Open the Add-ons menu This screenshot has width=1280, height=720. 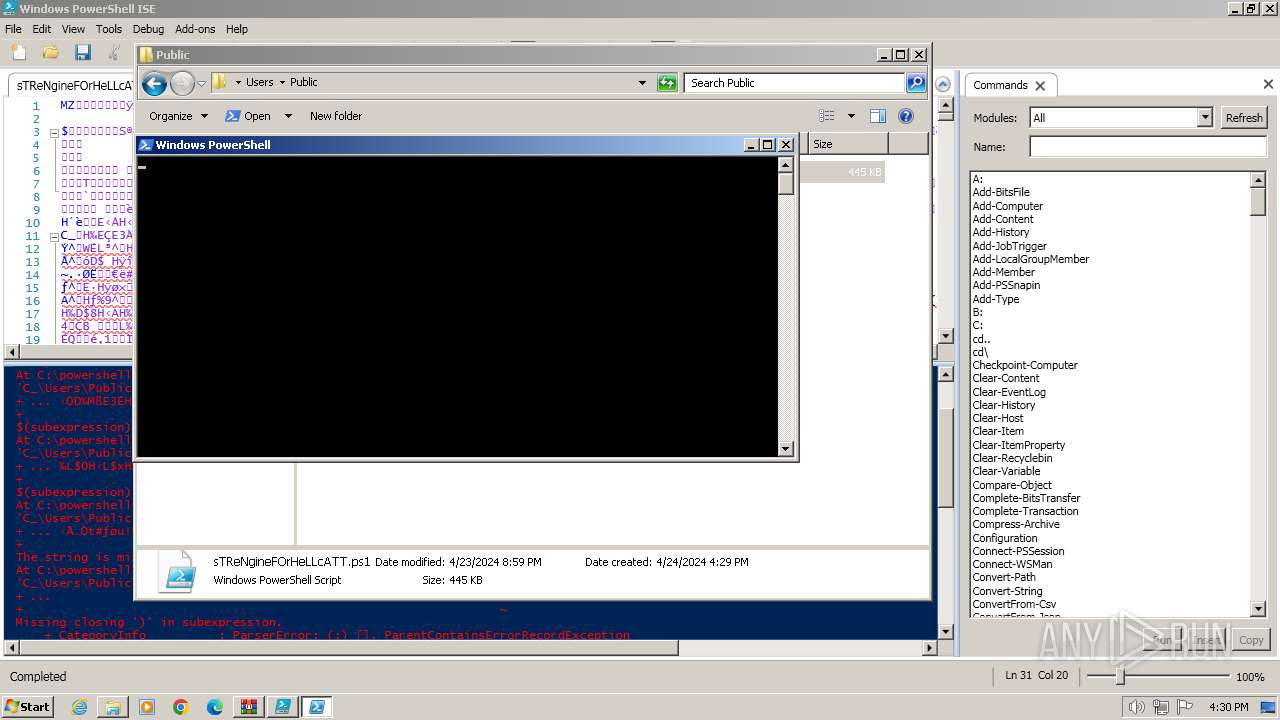195,29
